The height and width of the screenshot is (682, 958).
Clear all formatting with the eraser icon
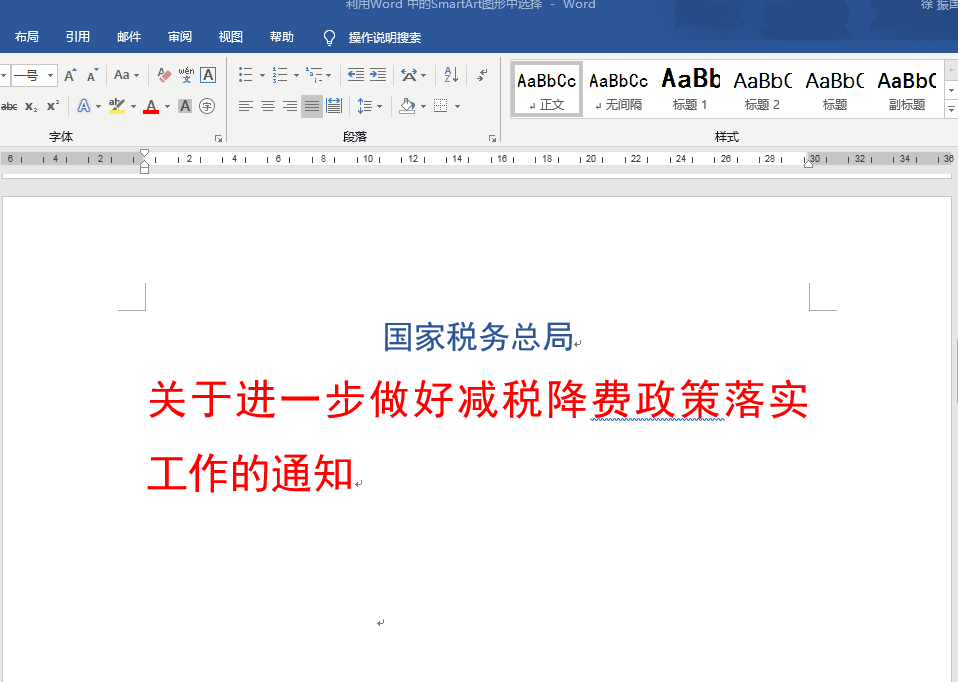coord(164,75)
